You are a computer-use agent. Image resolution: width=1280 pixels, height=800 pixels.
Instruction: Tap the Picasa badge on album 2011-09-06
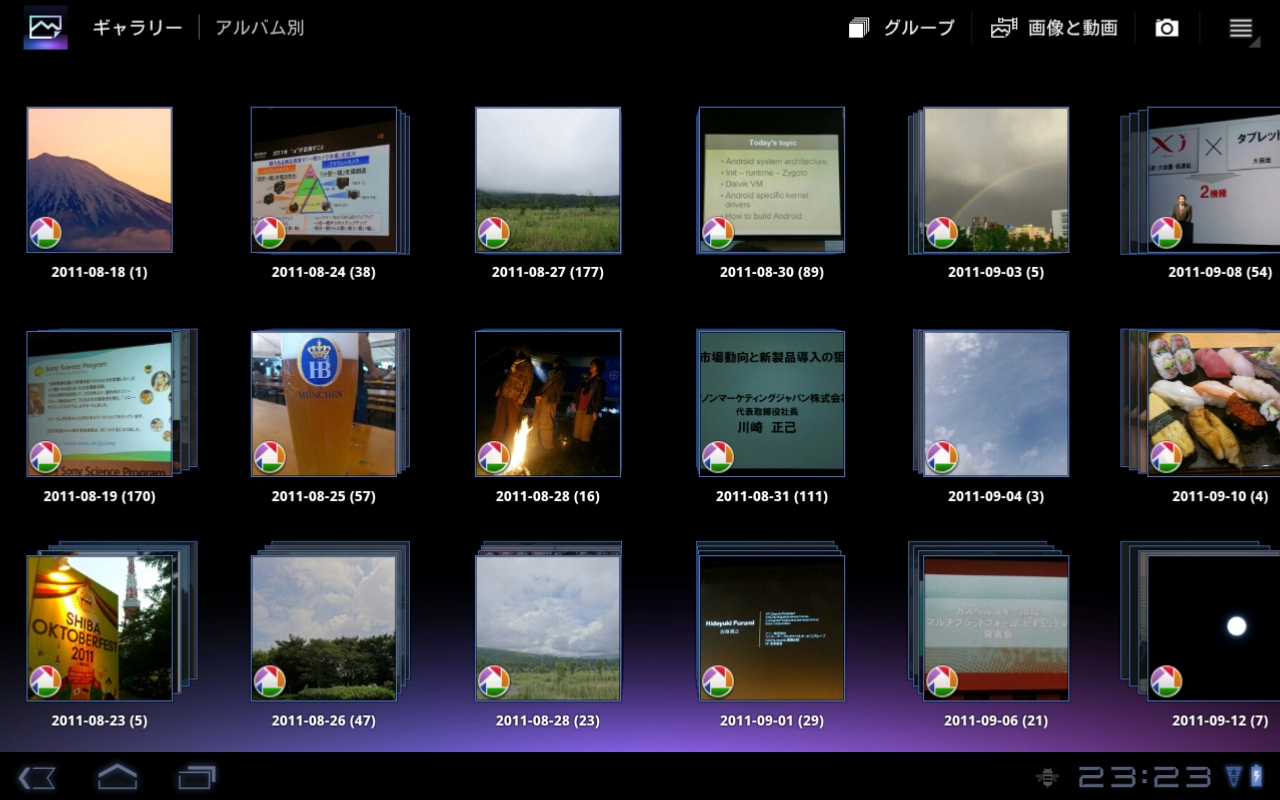941,680
